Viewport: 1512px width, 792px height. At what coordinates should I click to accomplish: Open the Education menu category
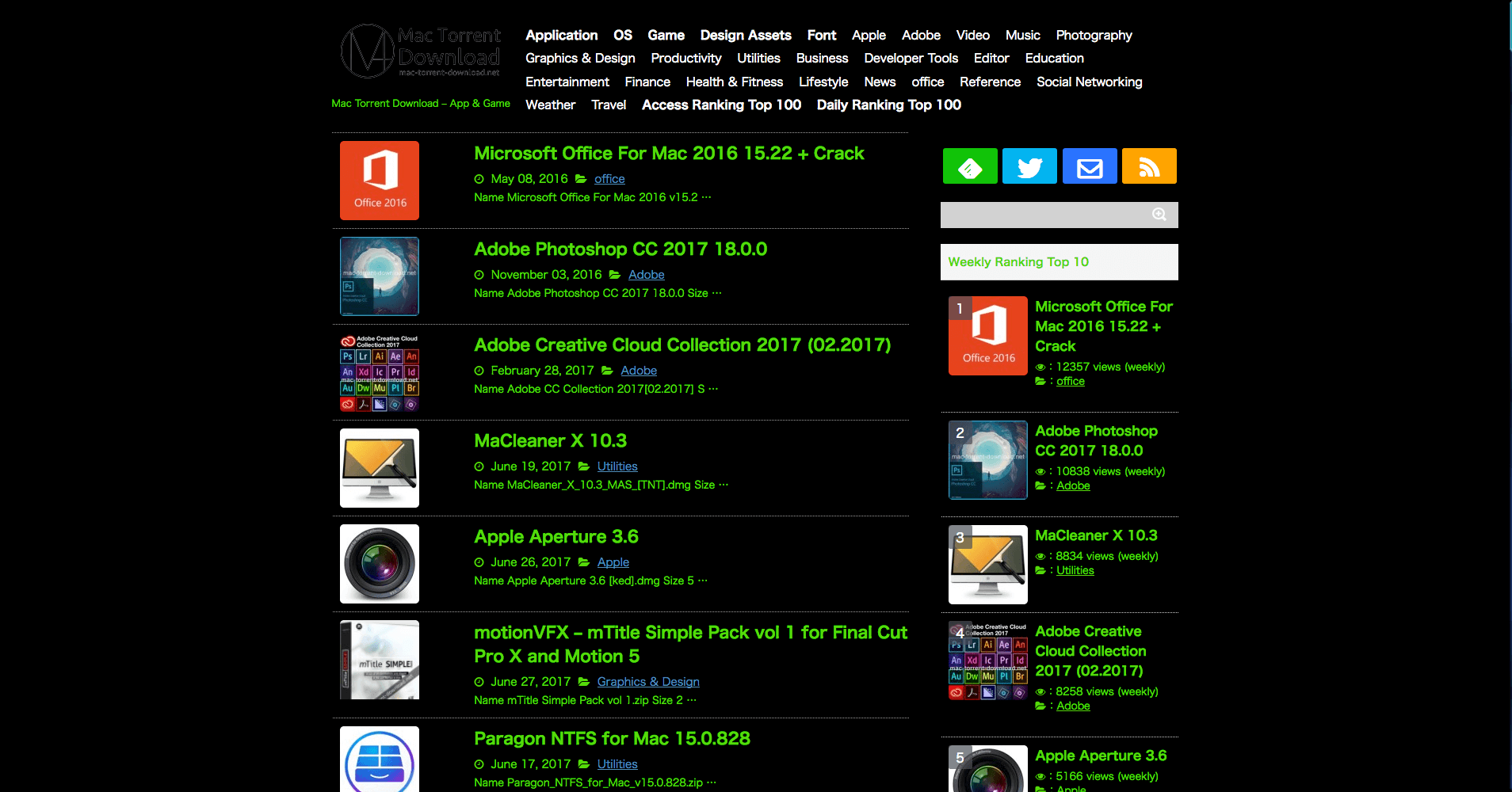[x=1054, y=58]
